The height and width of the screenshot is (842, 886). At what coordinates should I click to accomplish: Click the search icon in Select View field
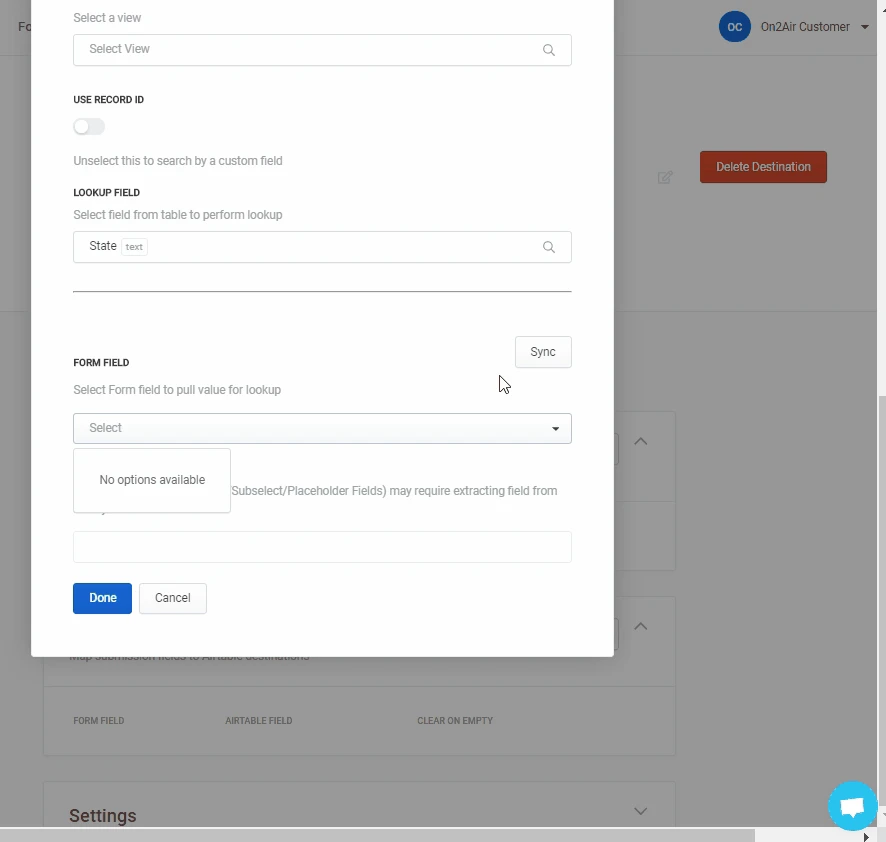tap(548, 50)
